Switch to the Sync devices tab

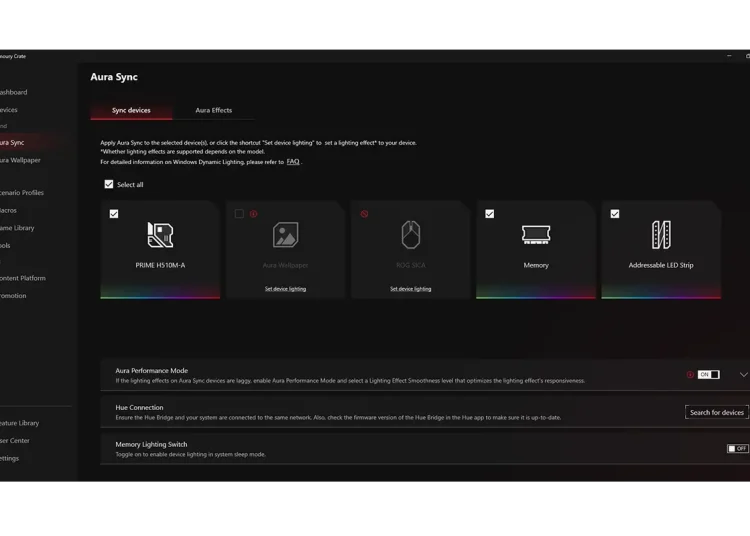131,110
